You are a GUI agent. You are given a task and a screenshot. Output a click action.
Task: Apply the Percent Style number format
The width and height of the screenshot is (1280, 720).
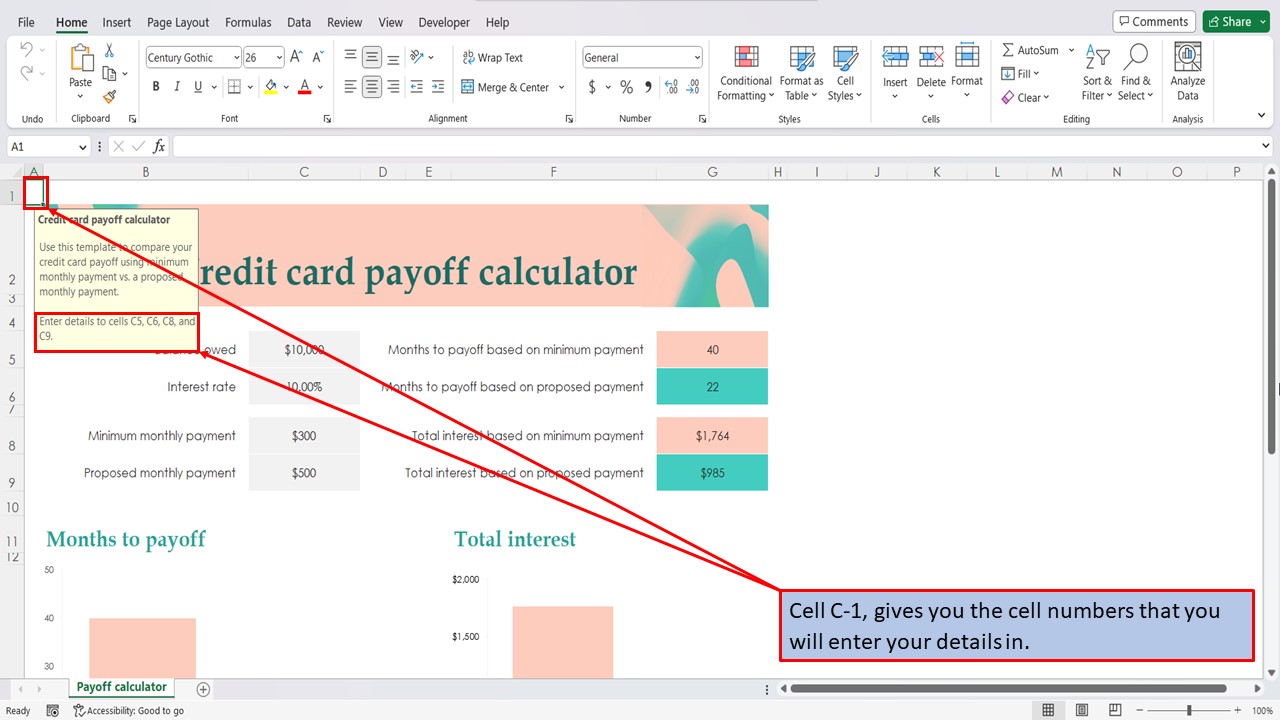[x=625, y=87]
